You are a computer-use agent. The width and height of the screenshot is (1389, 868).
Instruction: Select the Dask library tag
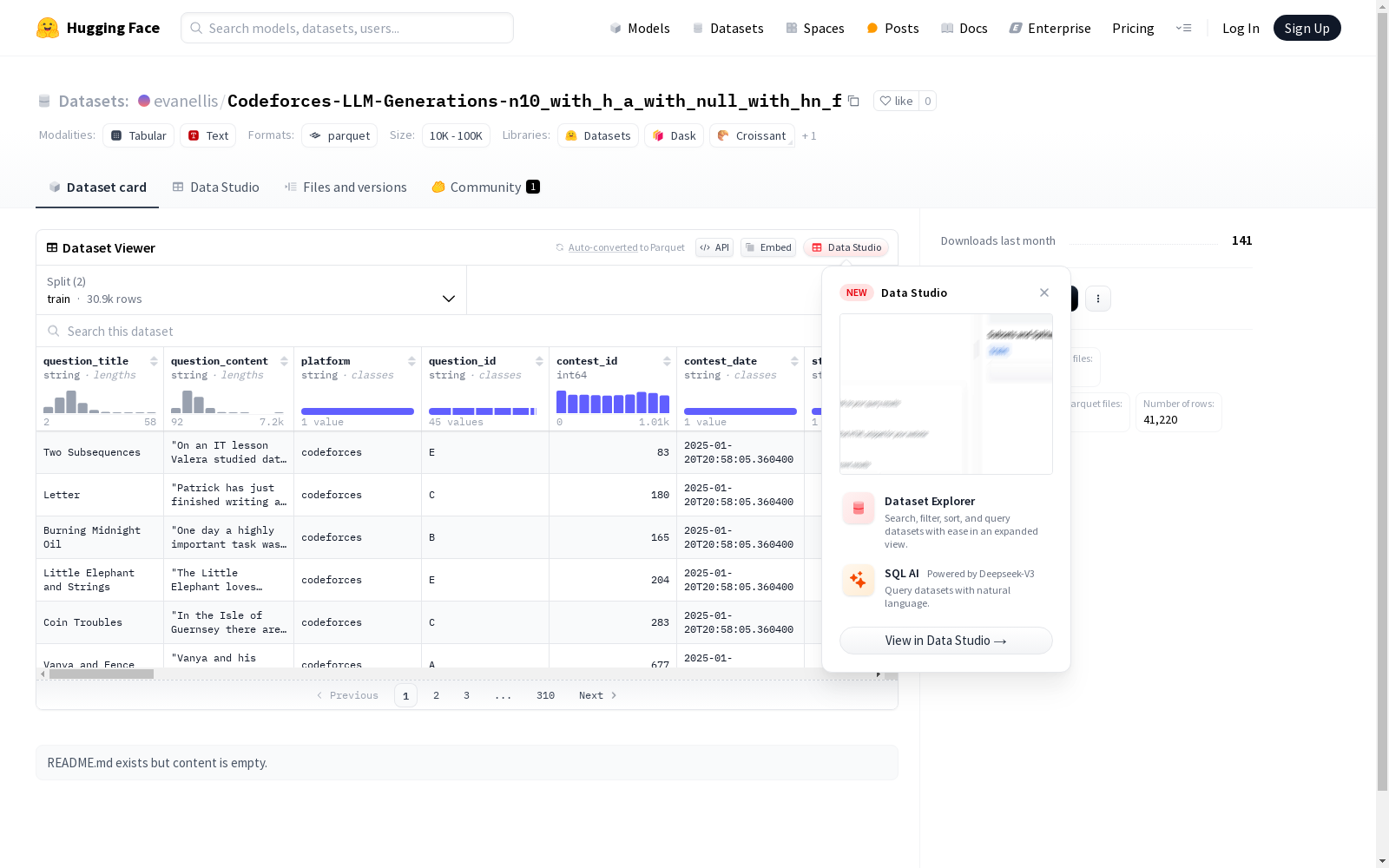tap(675, 135)
